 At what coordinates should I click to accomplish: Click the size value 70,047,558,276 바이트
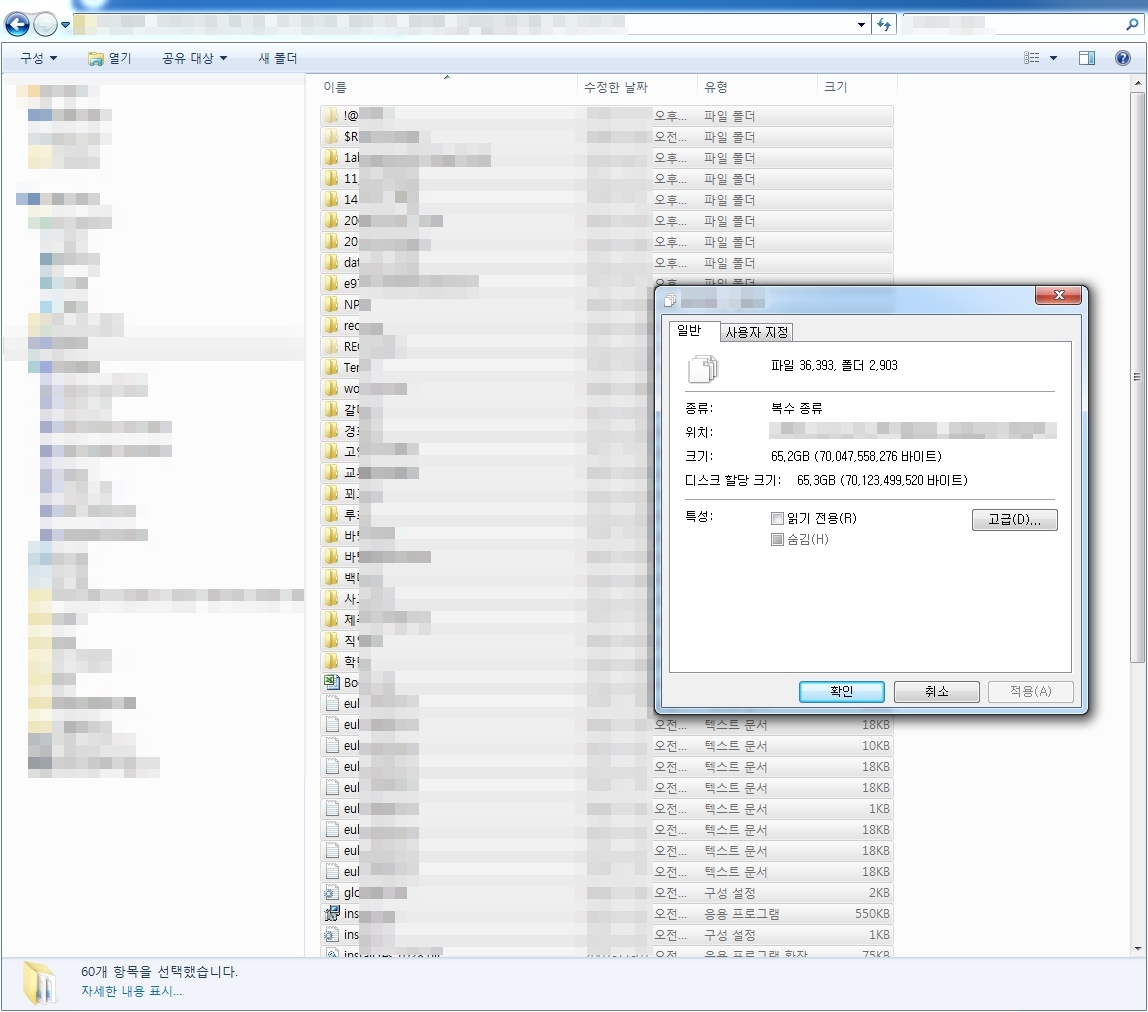[881, 456]
